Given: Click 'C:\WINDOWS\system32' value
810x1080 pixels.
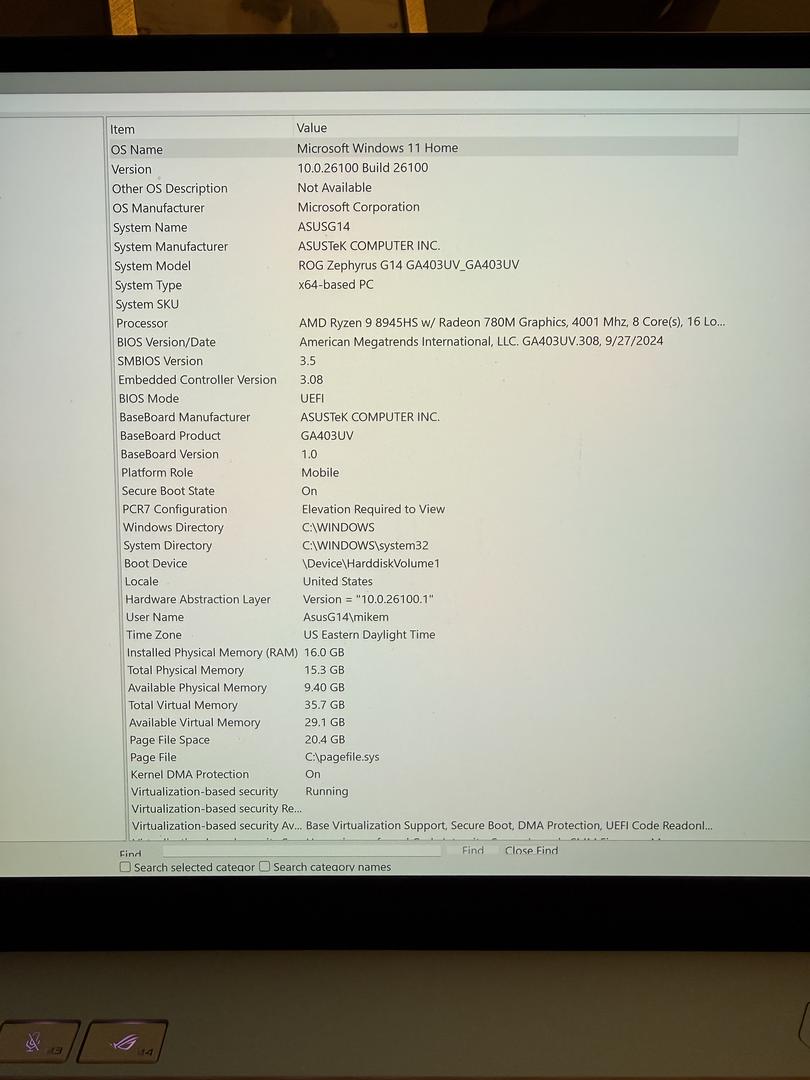Looking at the screenshot, I should tap(365, 545).
